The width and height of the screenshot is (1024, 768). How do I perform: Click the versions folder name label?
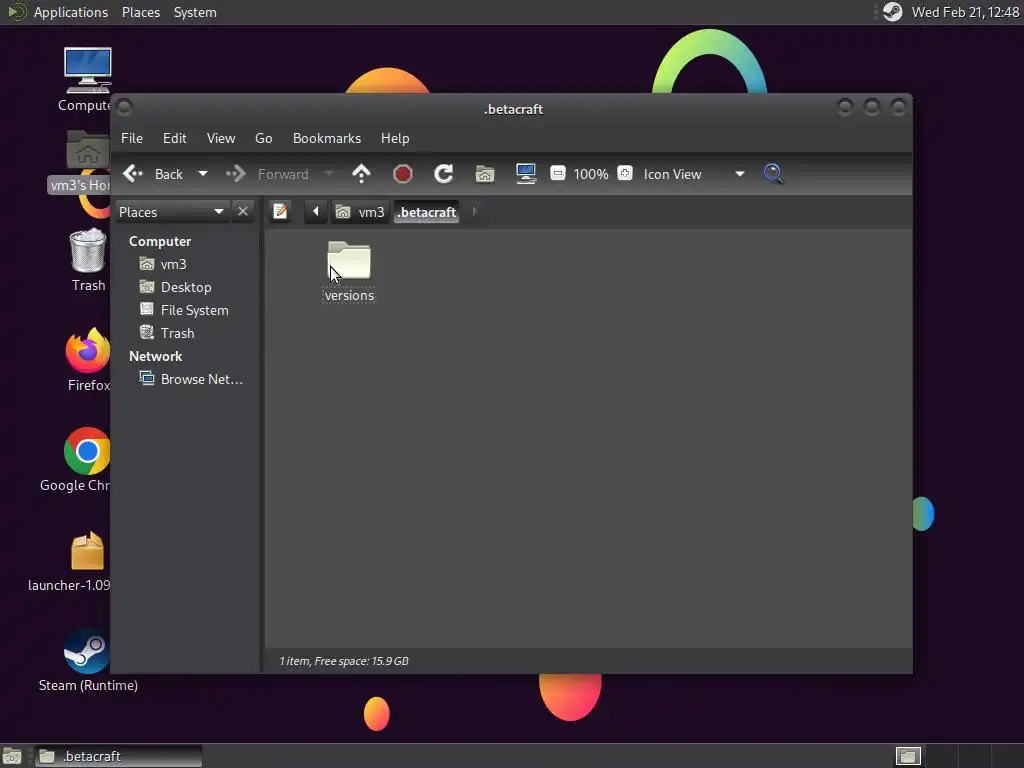point(349,295)
